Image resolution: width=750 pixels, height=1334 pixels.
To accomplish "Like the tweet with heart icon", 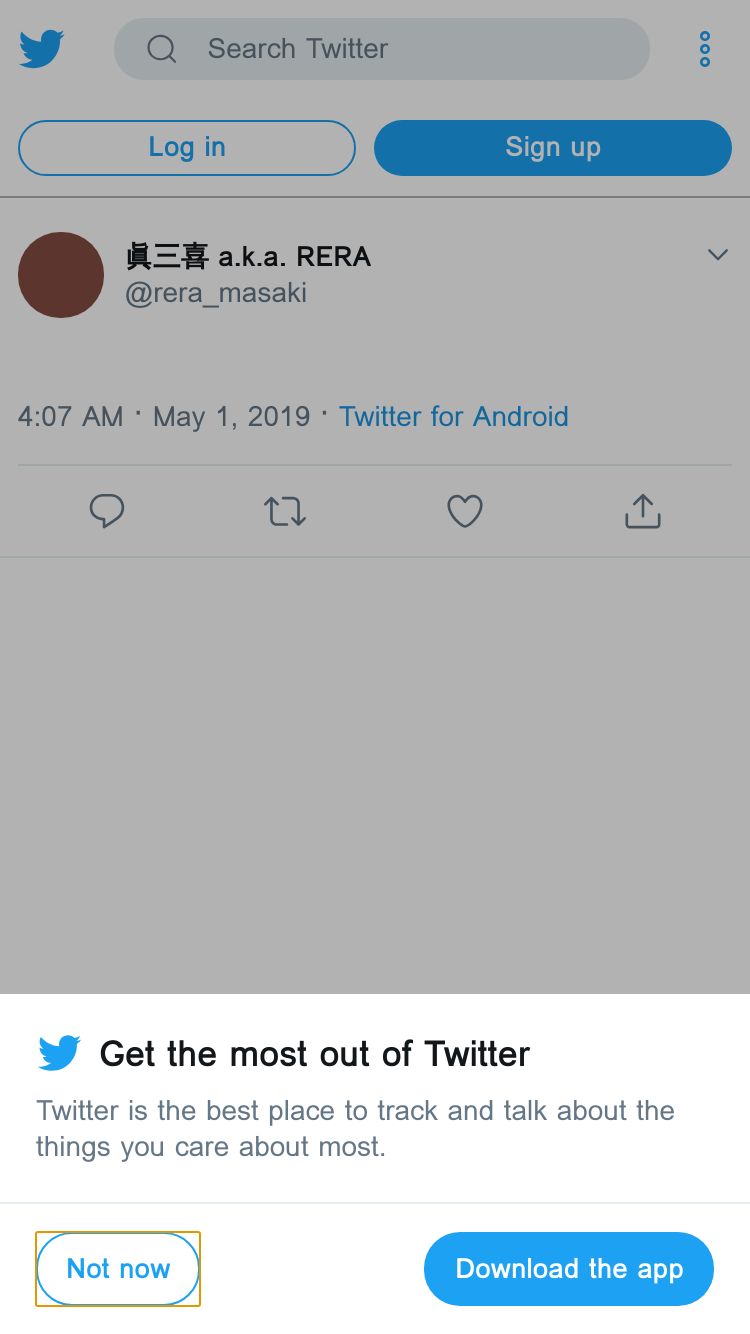I will click(464, 511).
